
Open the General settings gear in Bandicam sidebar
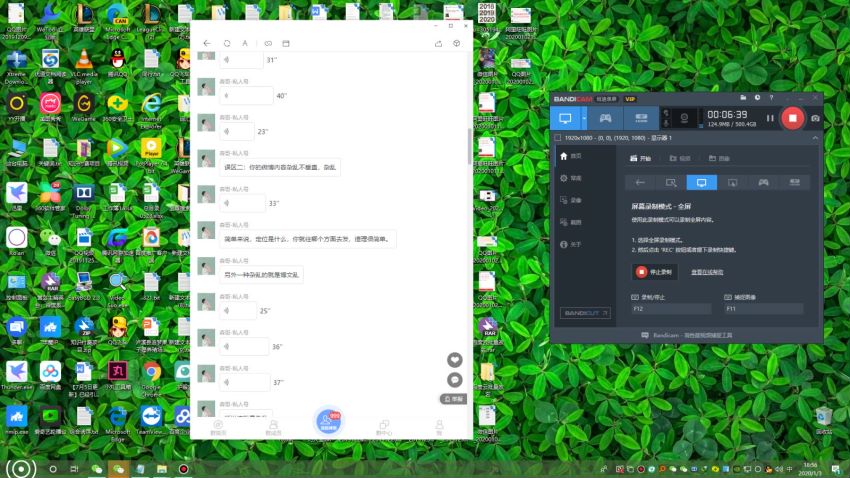tap(571, 178)
